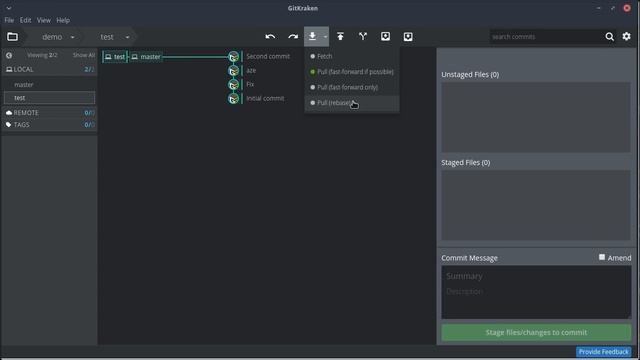Collapse the left panel arrow icon
640x360 pixels.
pyautogui.click(x=9, y=55)
